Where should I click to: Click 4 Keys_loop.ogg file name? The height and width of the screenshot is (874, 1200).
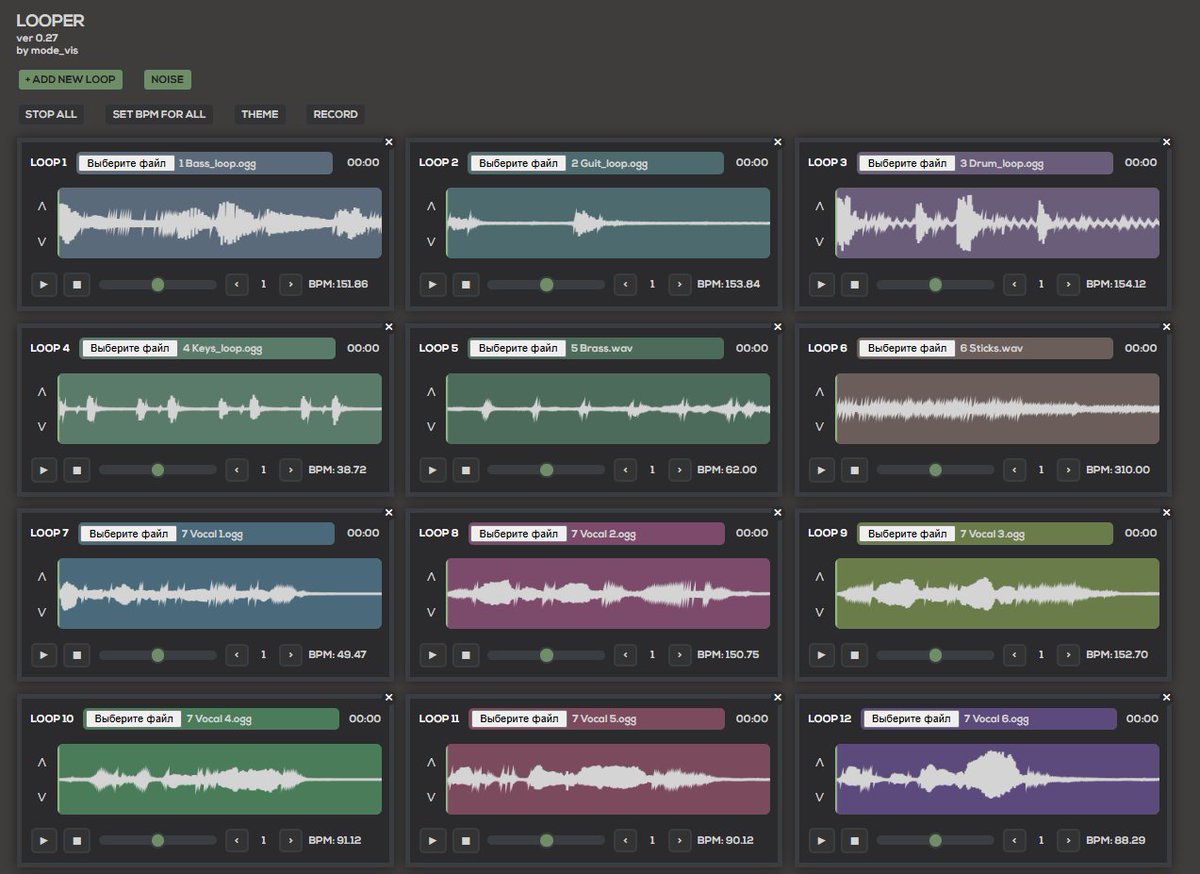click(x=222, y=348)
